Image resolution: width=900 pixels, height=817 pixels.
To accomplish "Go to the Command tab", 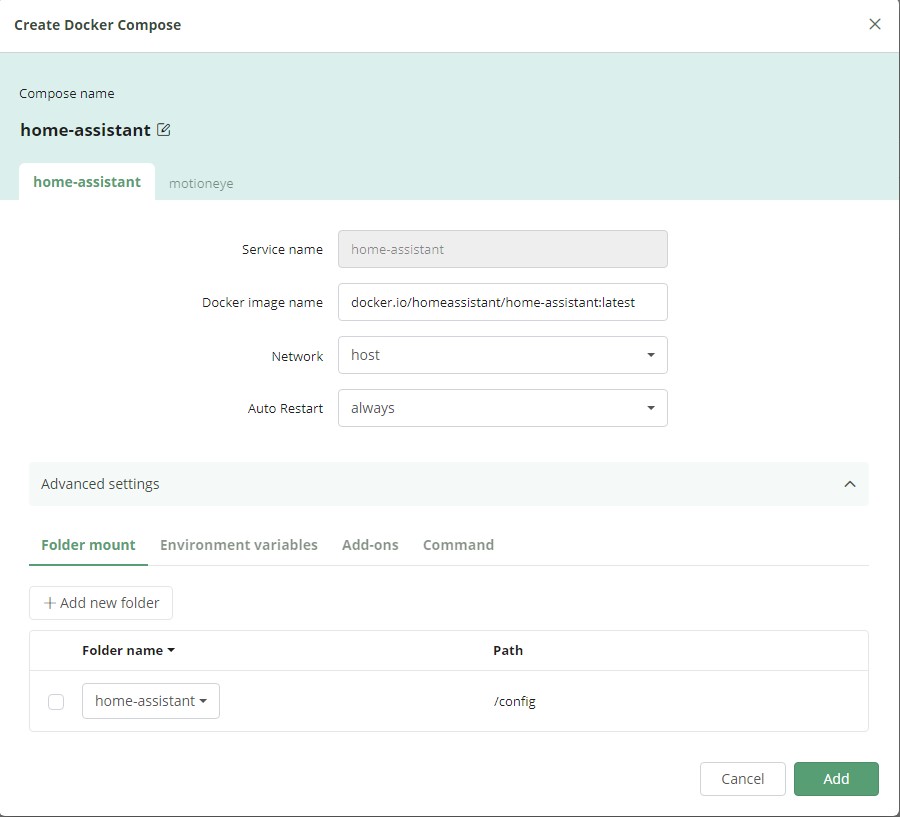I will click(x=458, y=545).
